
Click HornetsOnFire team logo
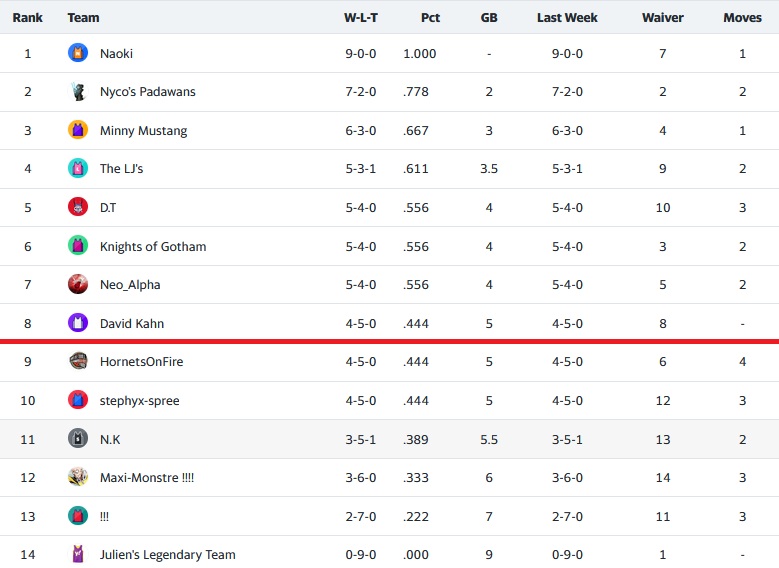pos(78,361)
